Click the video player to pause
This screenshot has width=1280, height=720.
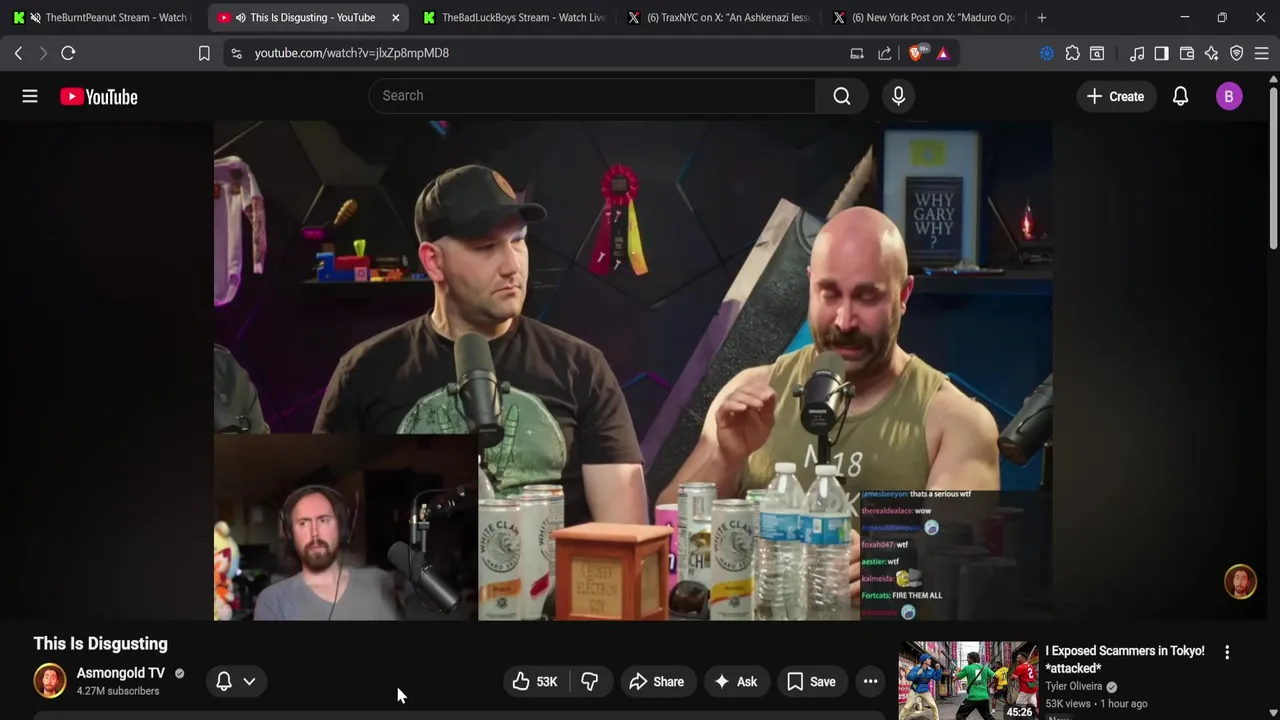coord(632,370)
